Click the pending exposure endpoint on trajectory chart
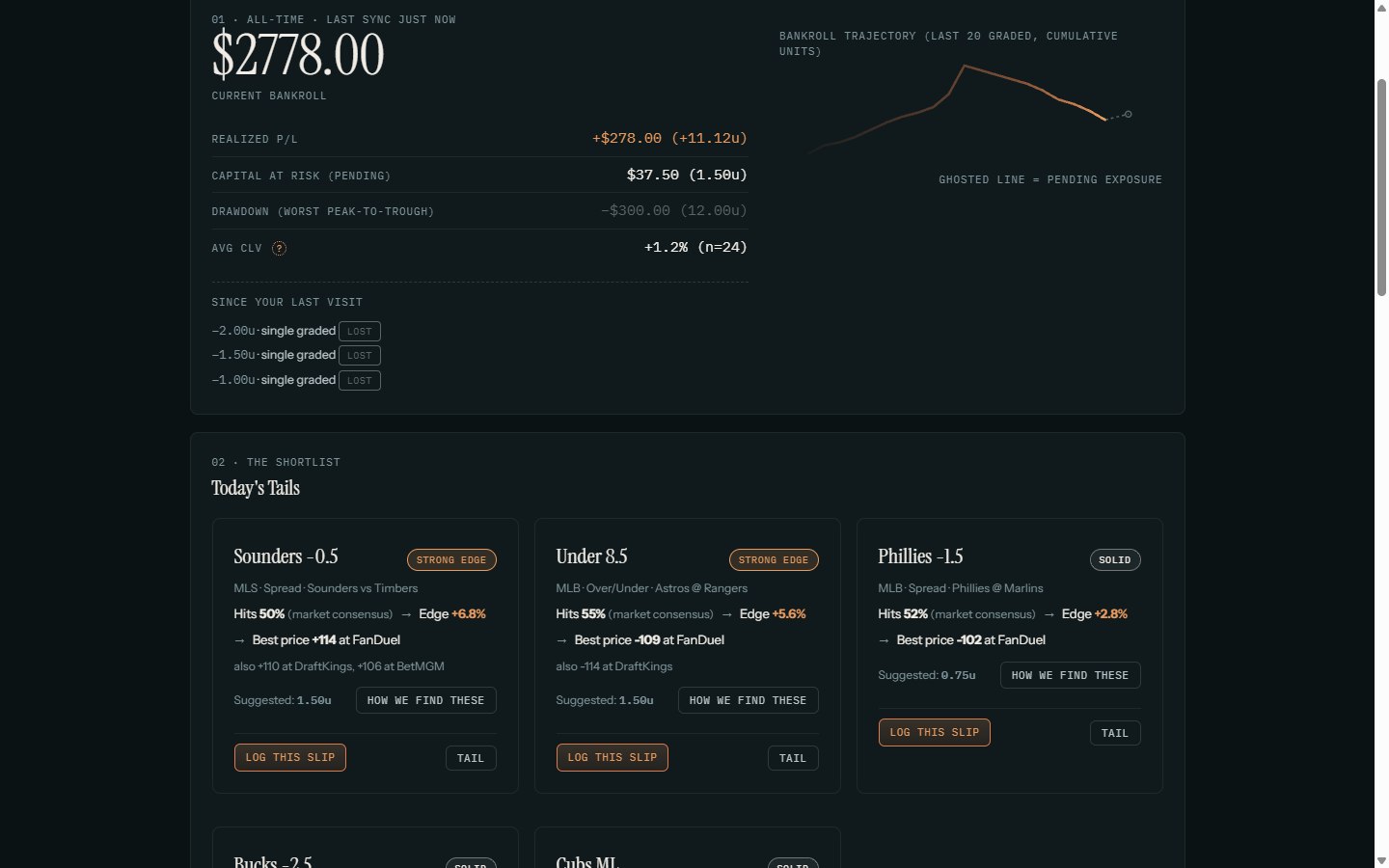 [1128, 114]
